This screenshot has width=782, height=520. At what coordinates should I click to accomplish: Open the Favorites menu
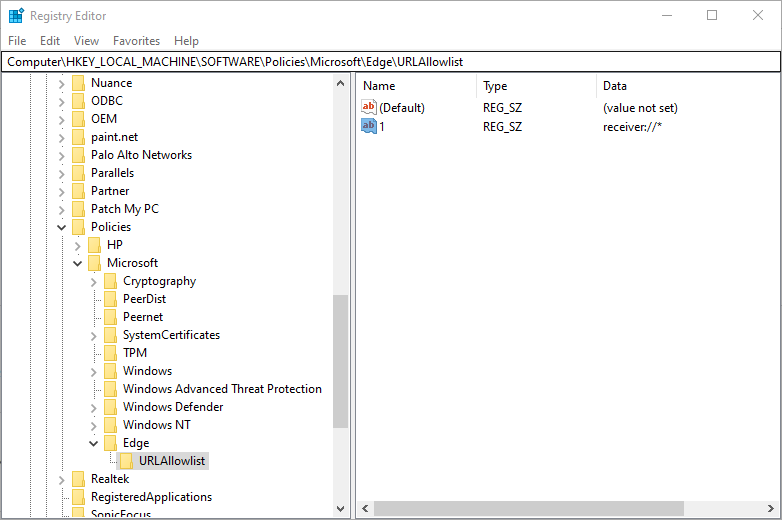136,41
